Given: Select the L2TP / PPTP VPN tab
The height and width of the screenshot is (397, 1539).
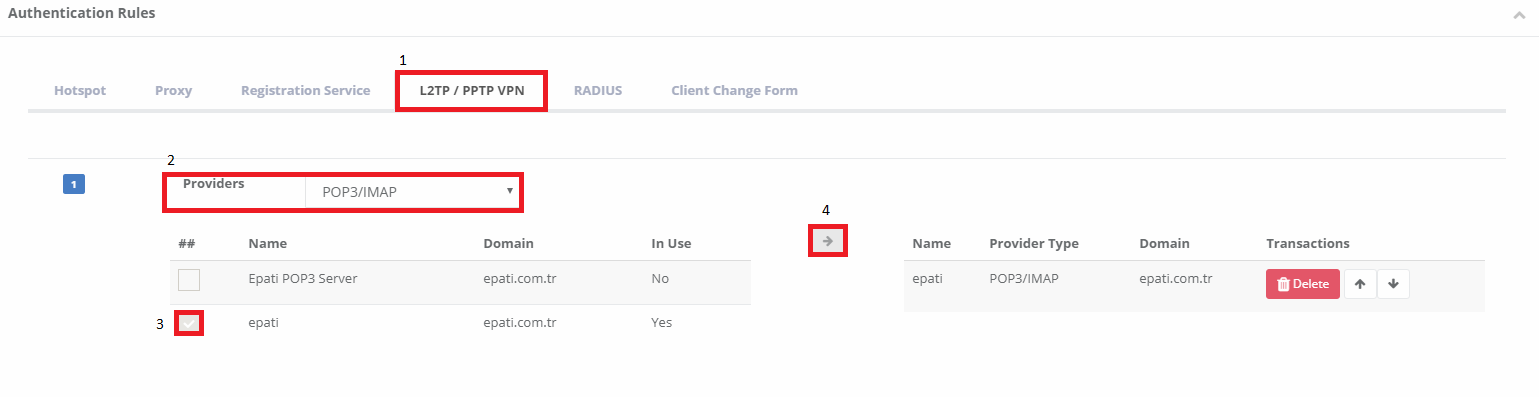Looking at the screenshot, I should (x=472, y=90).
